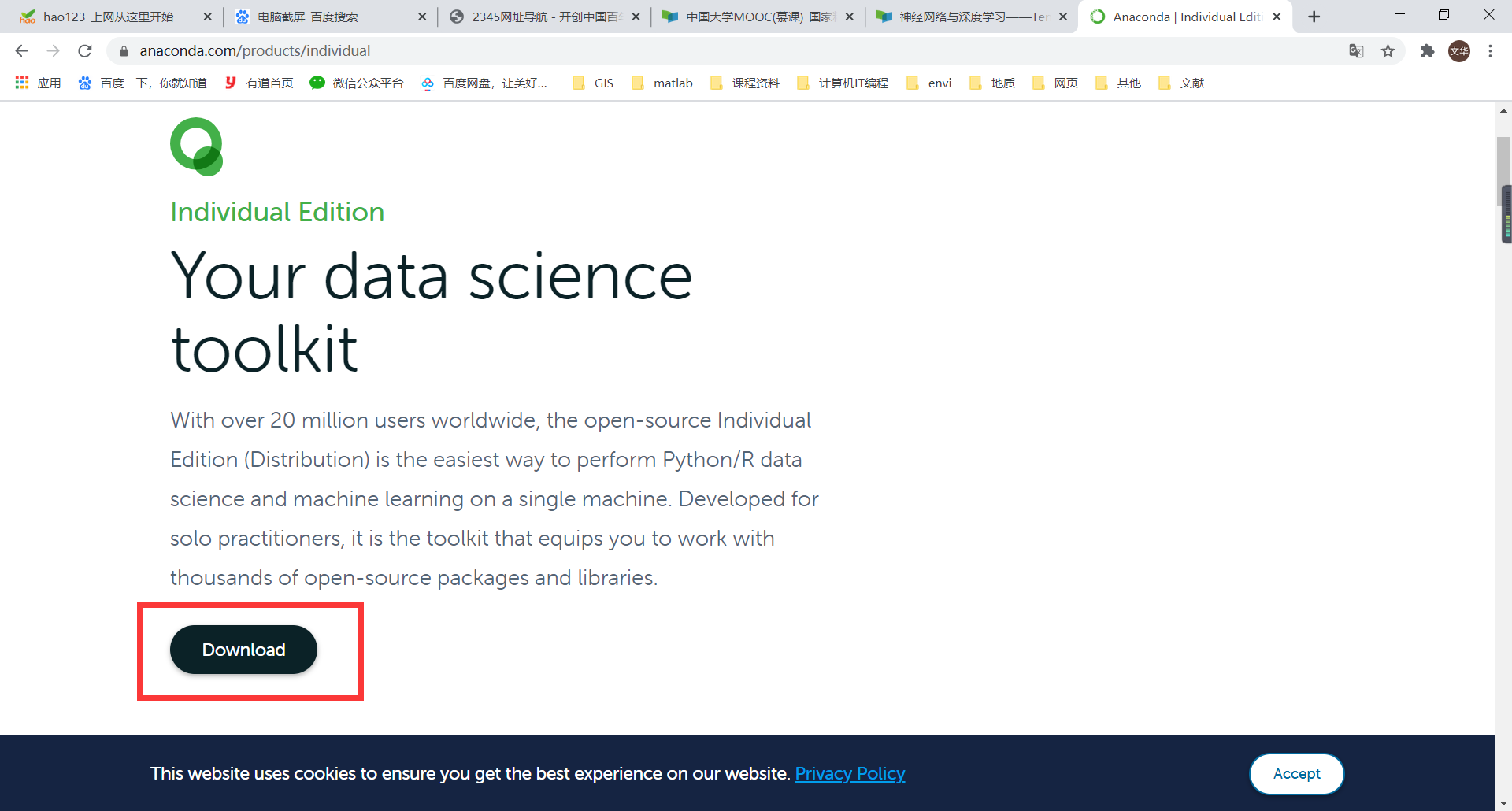Bookmark this page with the star icon

[1388, 51]
